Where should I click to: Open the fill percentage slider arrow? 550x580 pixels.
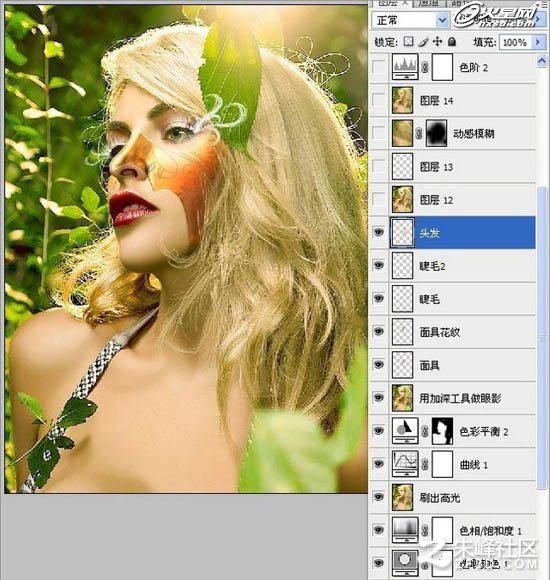(538, 42)
